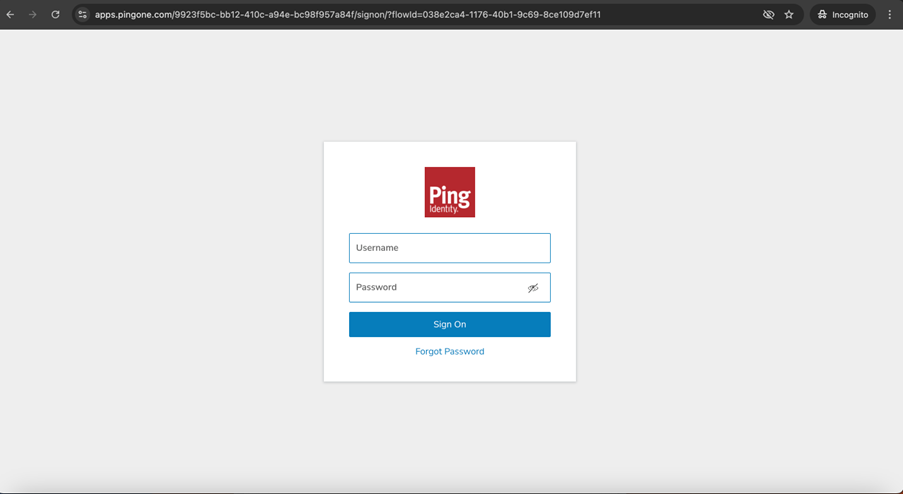Screen dimensions: 903x494
Task: Open the Forgot Password link
Action: 449,352
